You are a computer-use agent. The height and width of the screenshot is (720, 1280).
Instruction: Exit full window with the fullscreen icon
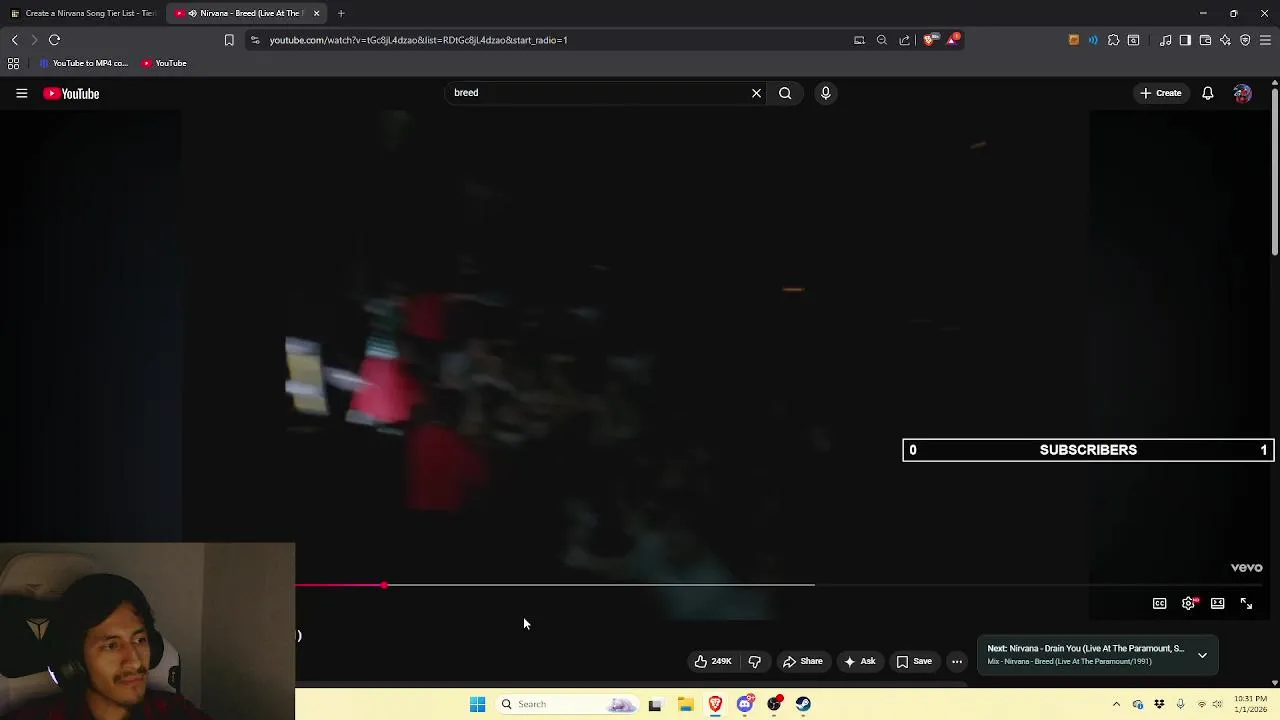click(x=1246, y=604)
